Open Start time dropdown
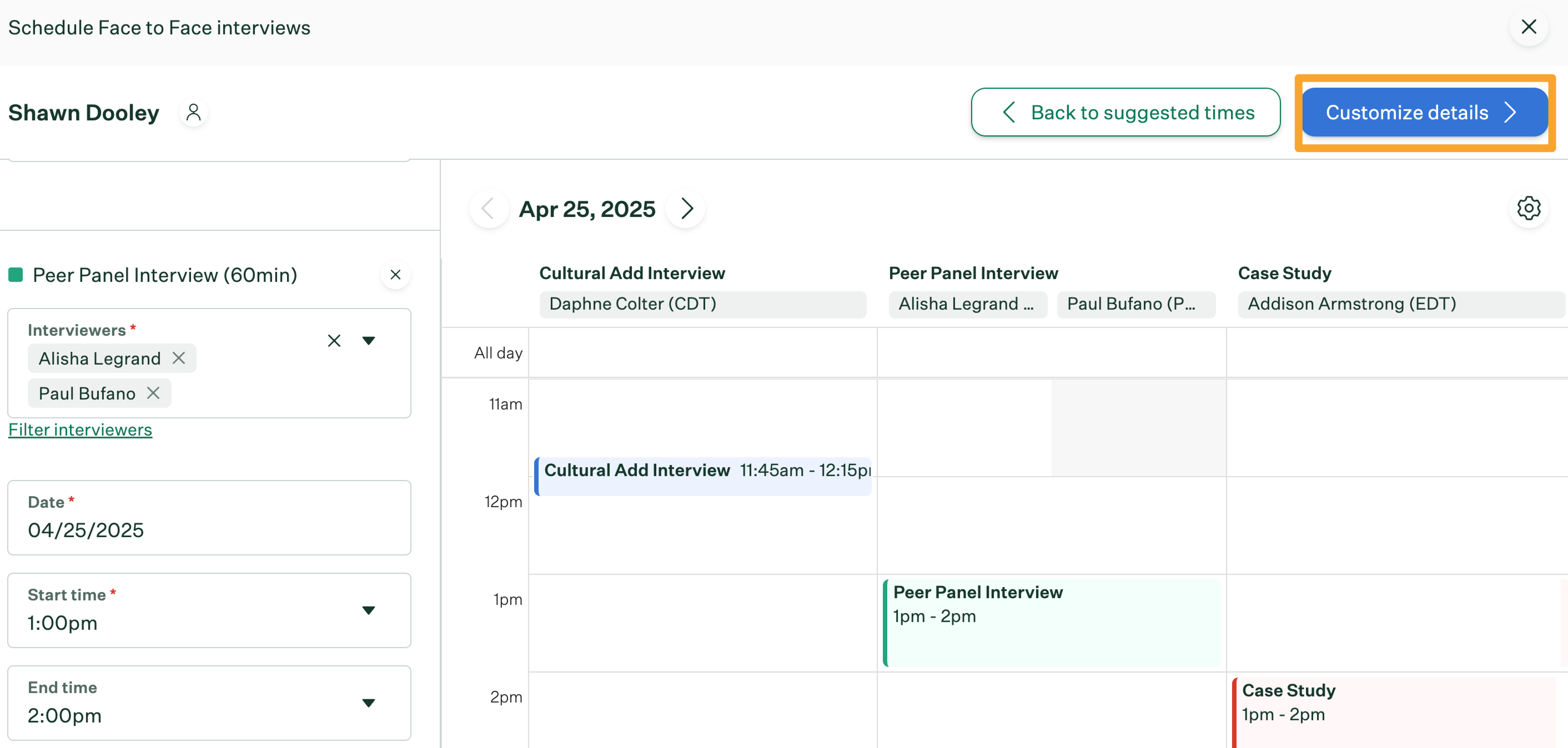This screenshot has width=1568, height=748. 209,611
